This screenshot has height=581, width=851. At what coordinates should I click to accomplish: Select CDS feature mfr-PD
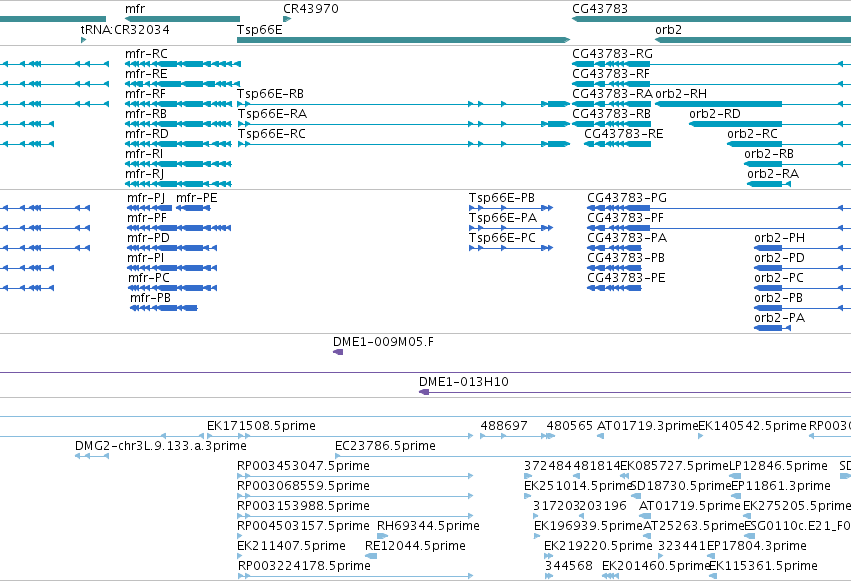148,238
